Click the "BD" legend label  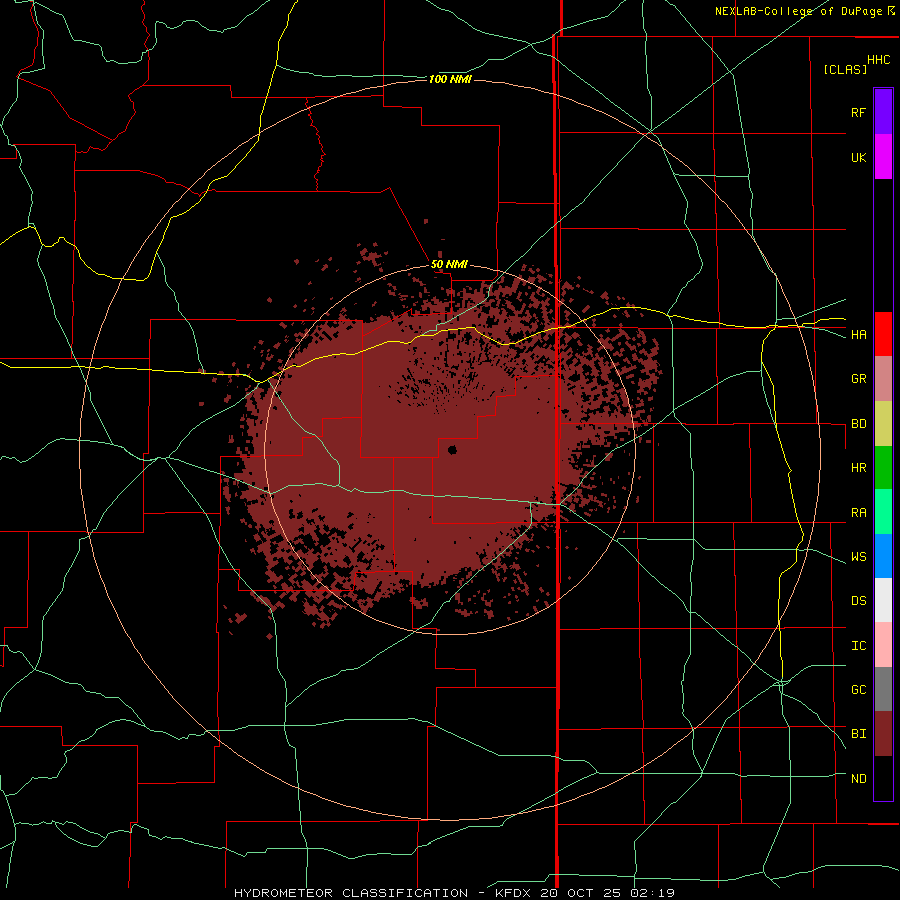[858, 424]
